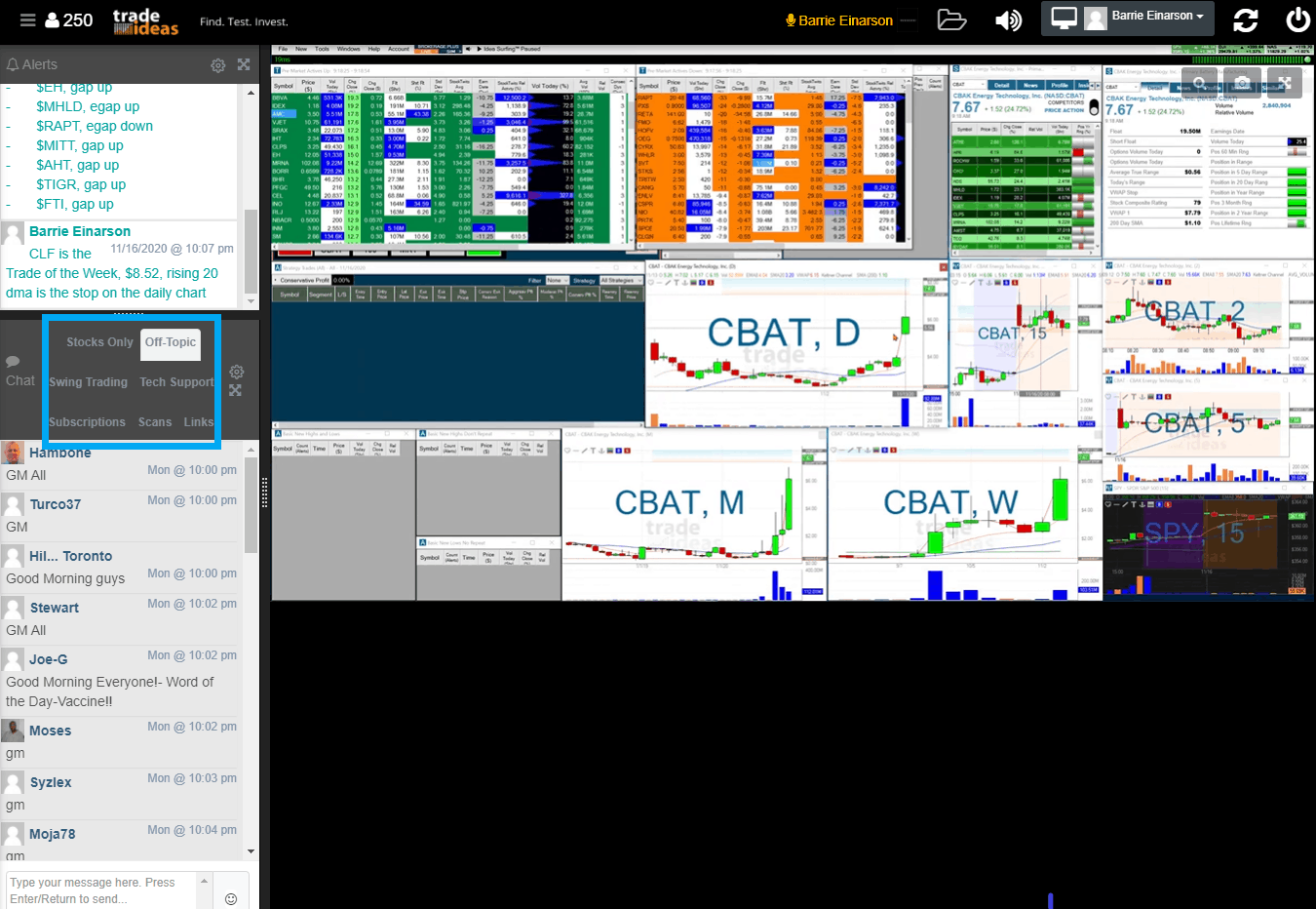This screenshot has height=909, width=1316.
Task: Take a snapshot with the camera icon
Action: point(1242,82)
